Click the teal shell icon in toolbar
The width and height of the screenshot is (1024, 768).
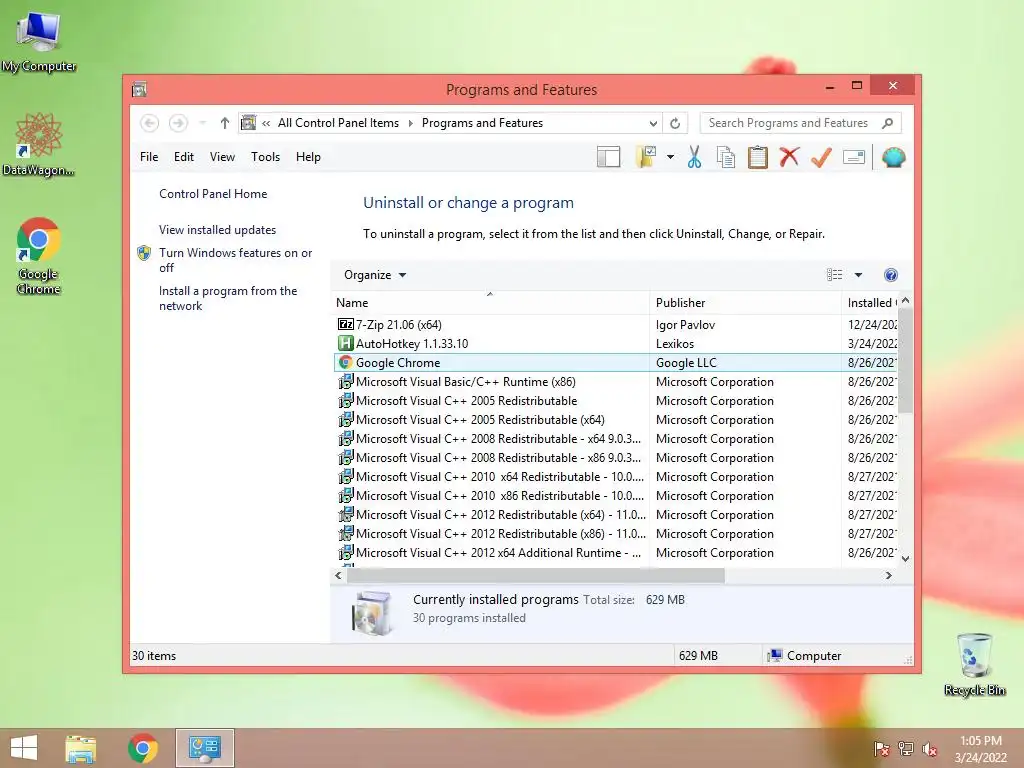tap(893, 157)
